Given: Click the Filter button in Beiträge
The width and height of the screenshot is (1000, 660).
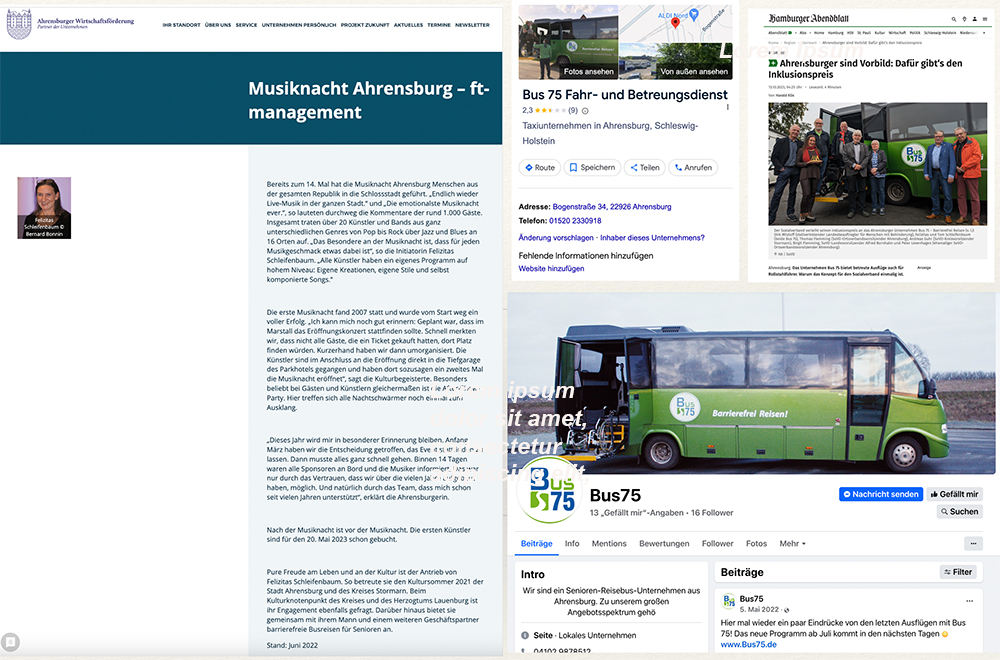Looking at the screenshot, I should (x=958, y=572).
